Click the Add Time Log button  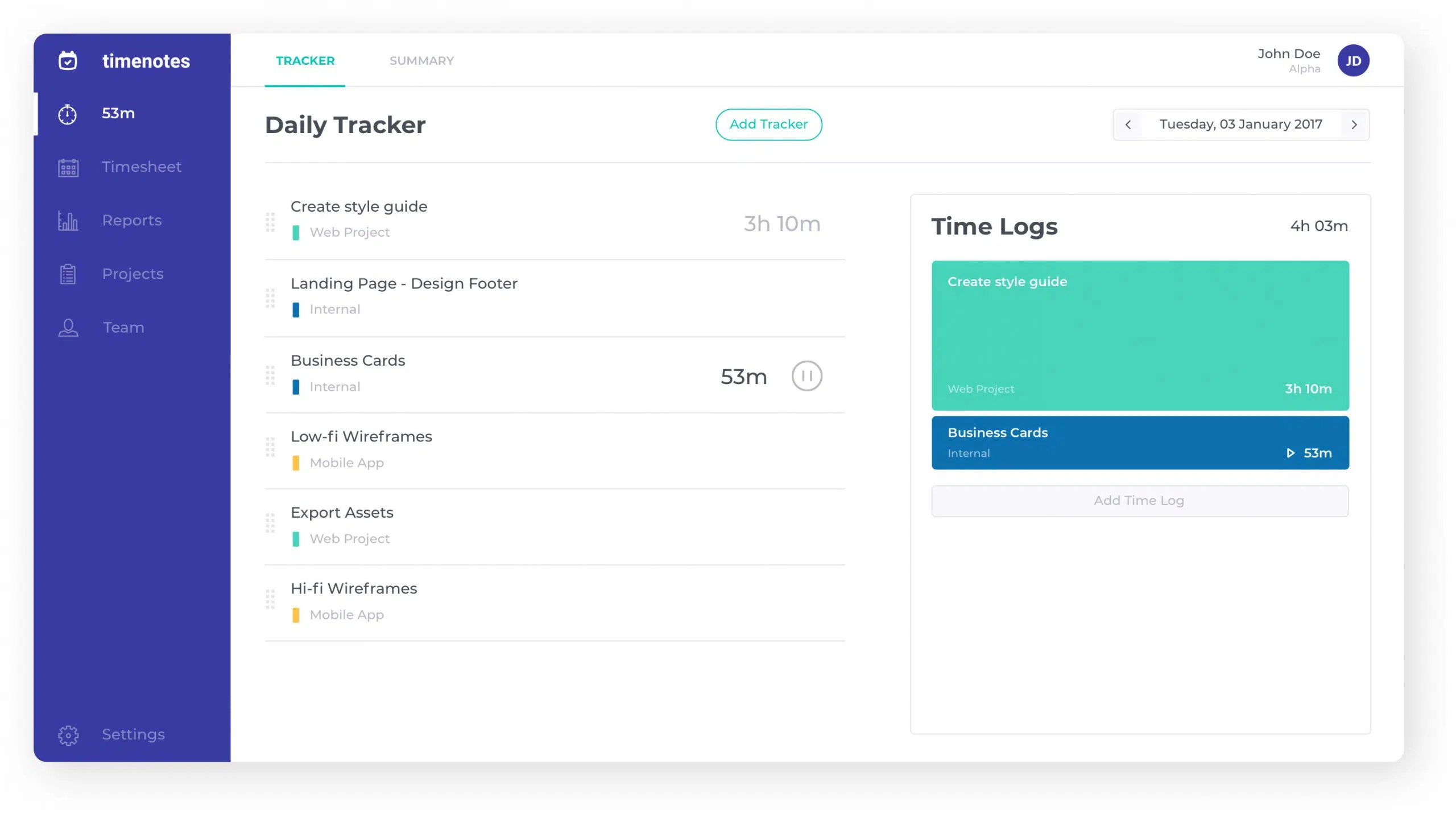[1139, 501]
